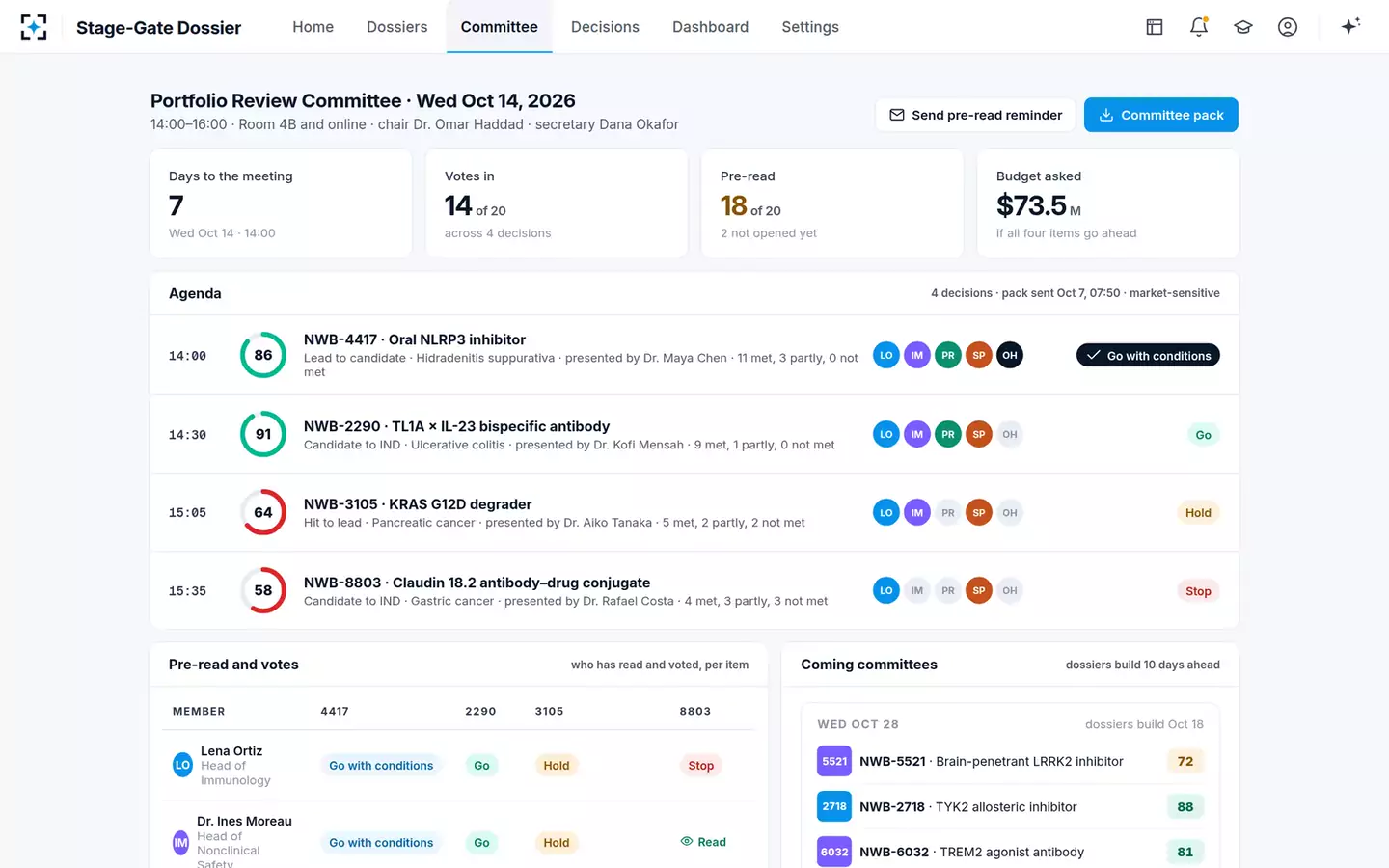This screenshot has height=868, width=1389.
Task: Open the NWB-3105 · KRAS G12D degrader title
Action: (x=418, y=504)
